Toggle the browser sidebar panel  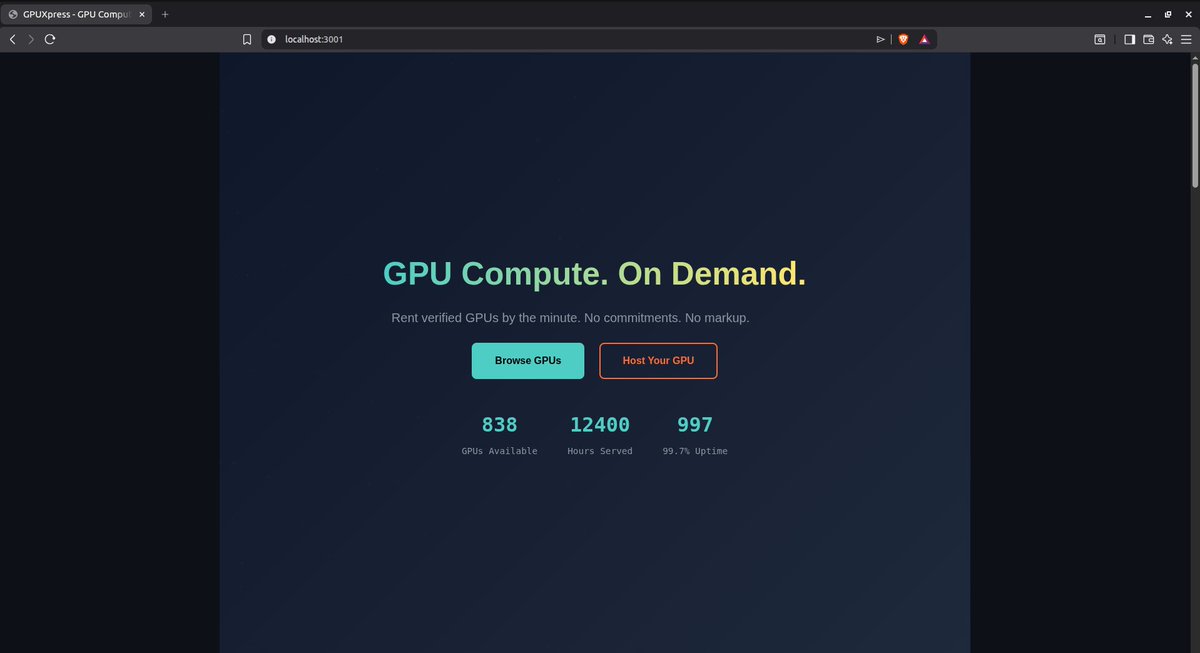coord(1129,39)
